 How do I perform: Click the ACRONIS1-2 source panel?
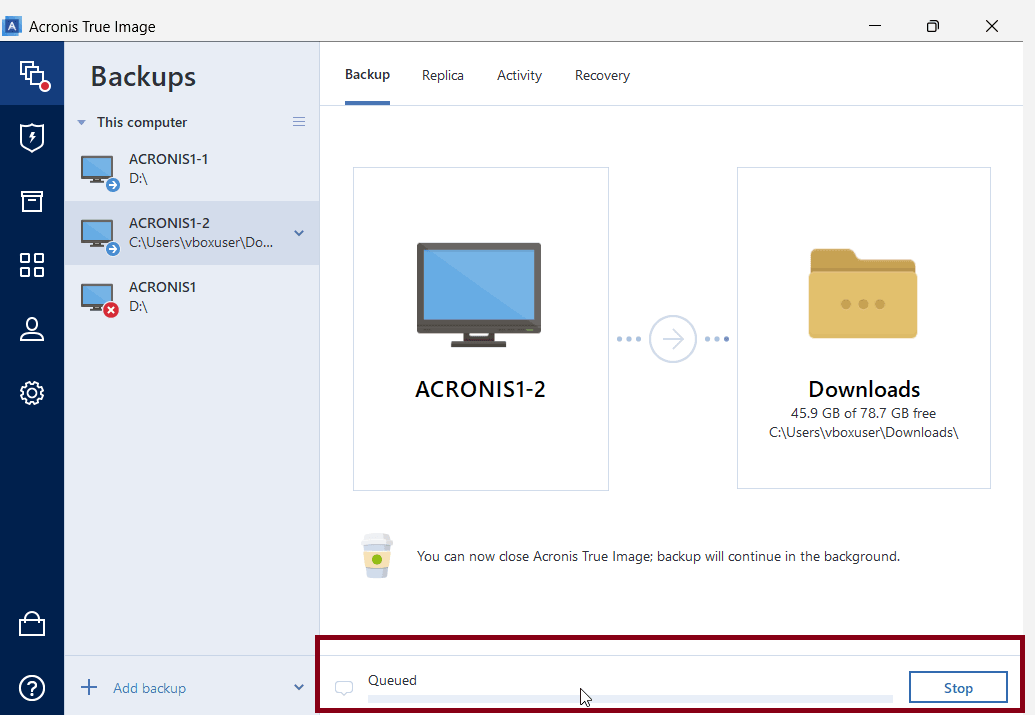[x=481, y=329]
